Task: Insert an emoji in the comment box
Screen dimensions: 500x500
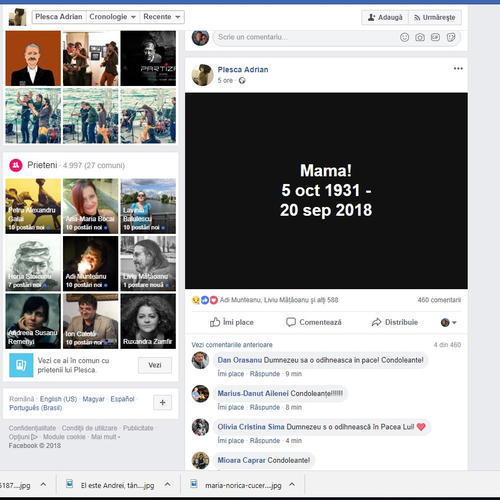Action: tap(404, 37)
